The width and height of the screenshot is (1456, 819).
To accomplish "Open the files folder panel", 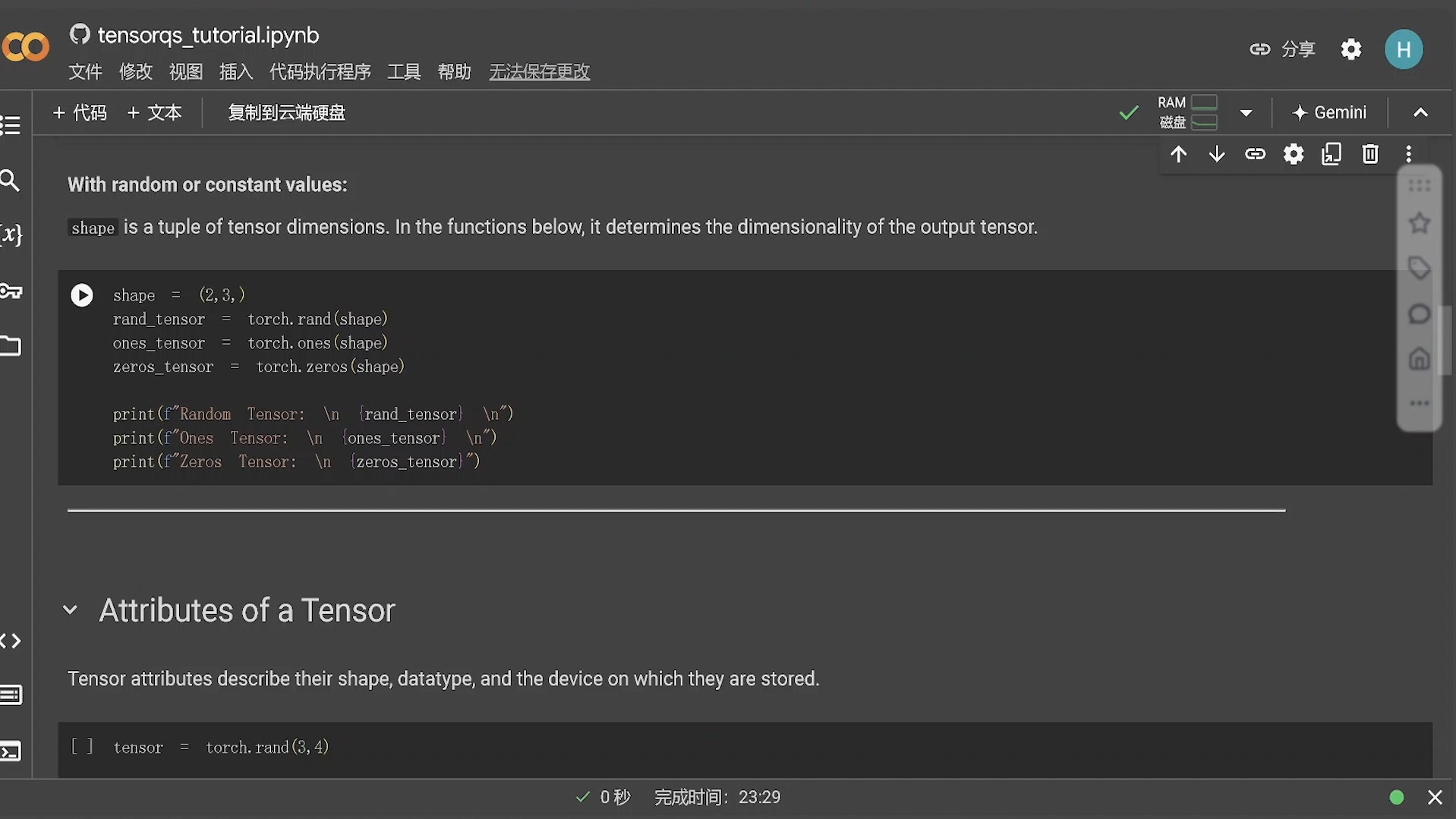I will pyautogui.click(x=11, y=346).
